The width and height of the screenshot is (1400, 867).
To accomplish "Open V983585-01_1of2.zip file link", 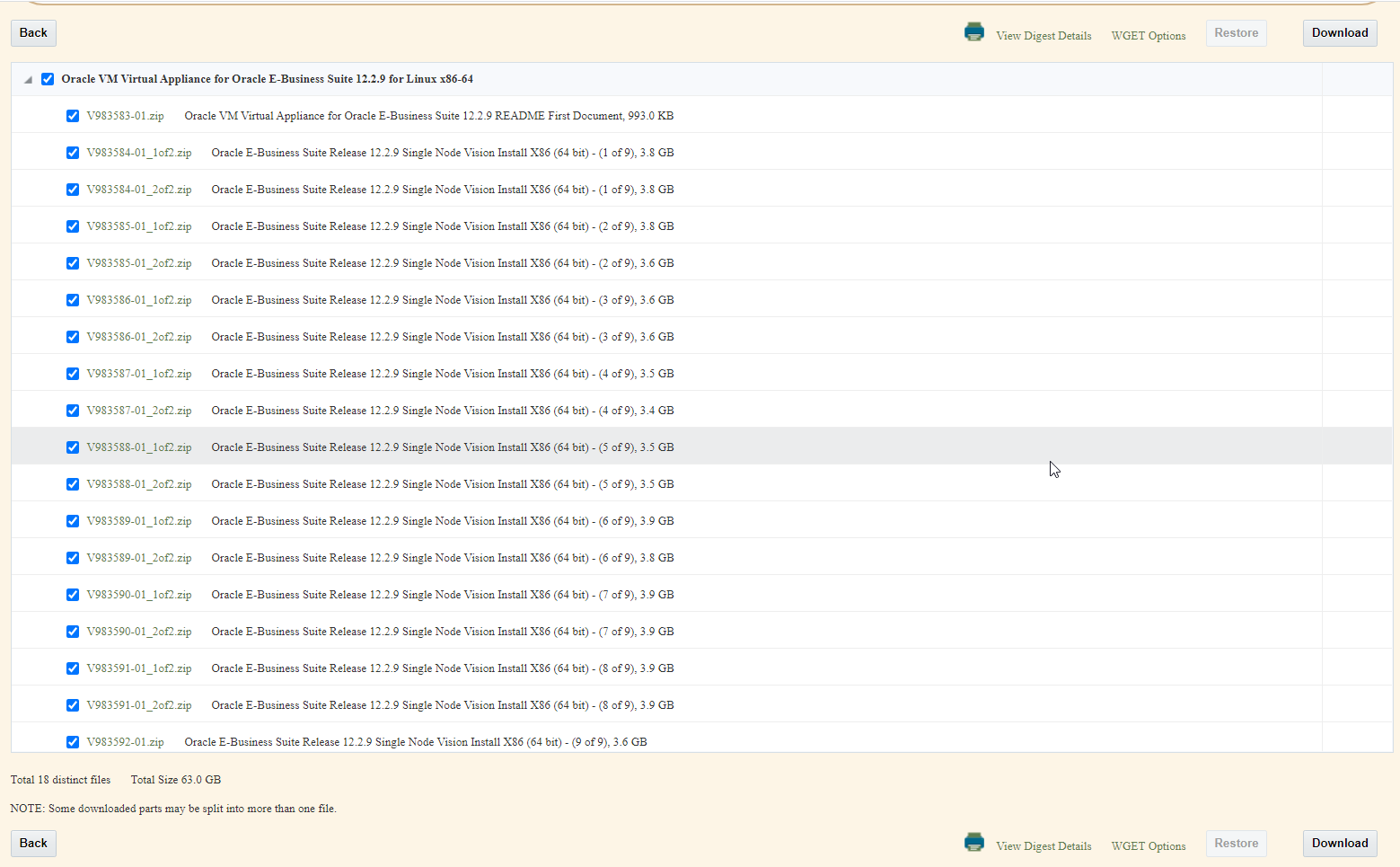I will [x=139, y=226].
